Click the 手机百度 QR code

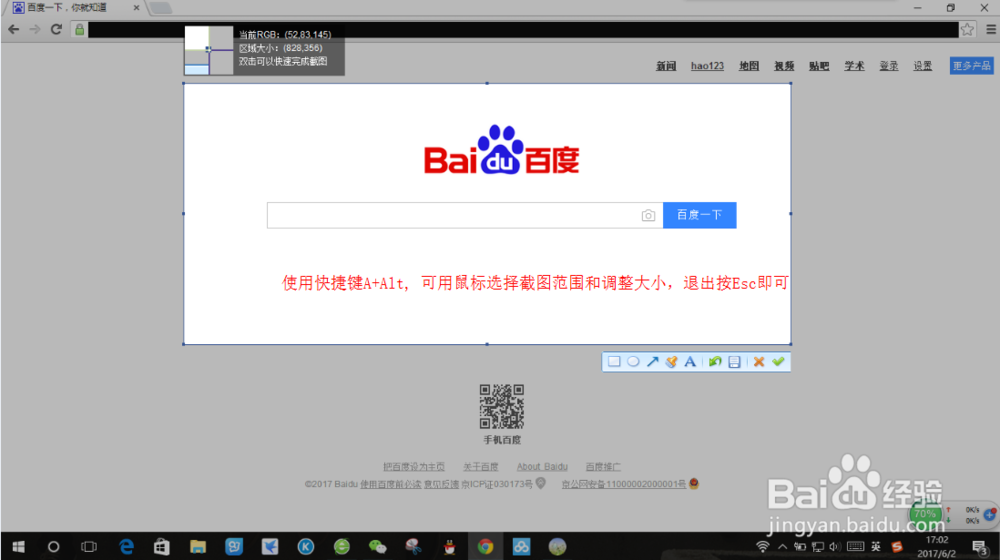[x=502, y=406]
